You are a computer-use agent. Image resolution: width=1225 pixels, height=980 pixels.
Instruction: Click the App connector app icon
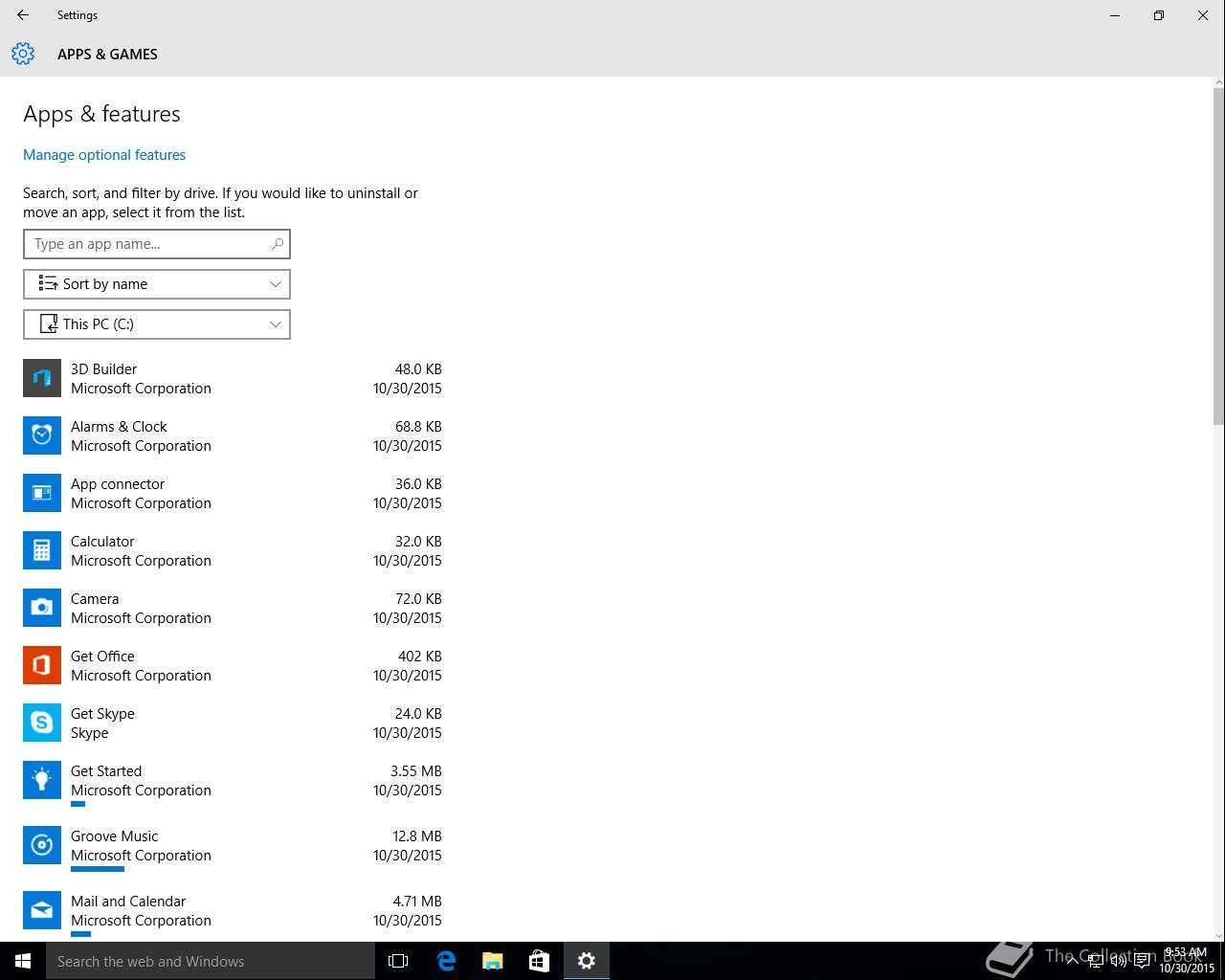pyautogui.click(x=42, y=493)
